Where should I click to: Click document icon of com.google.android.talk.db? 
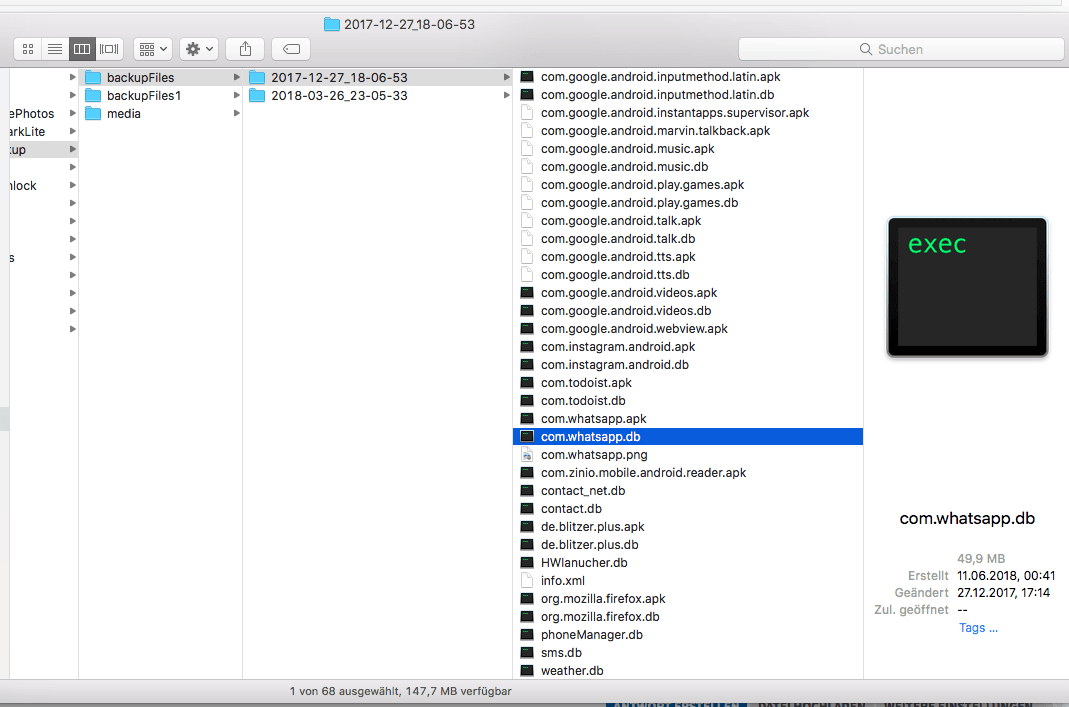point(527,239)
